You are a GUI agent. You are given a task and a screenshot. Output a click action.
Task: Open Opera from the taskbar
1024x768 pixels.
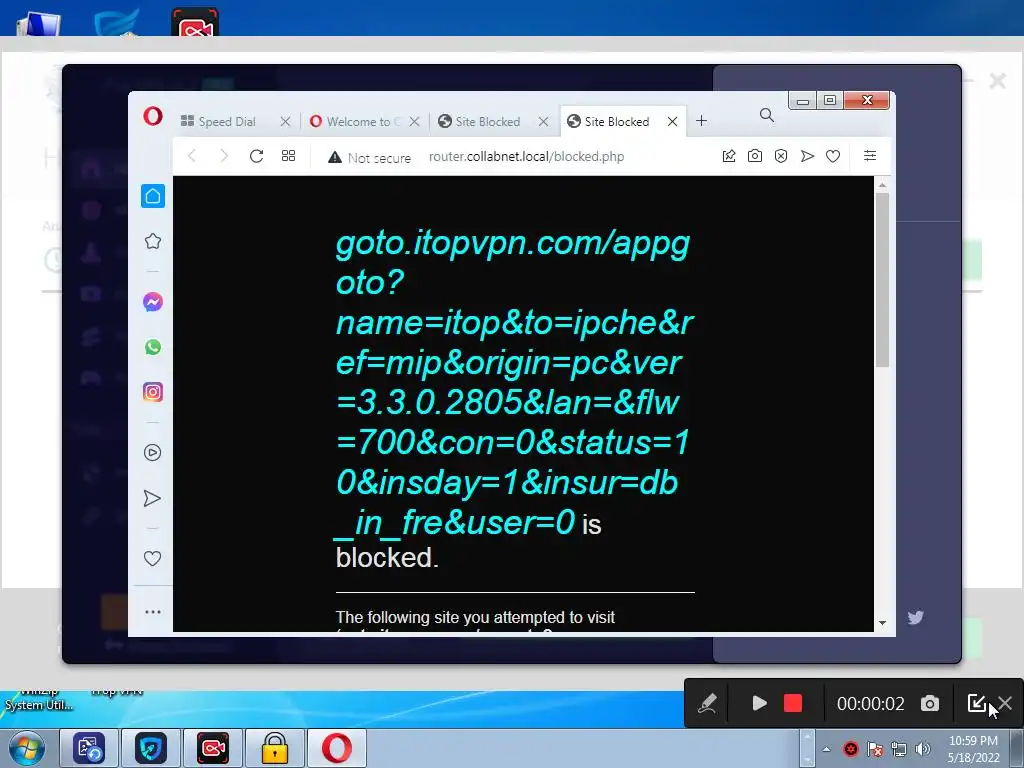pyautogui.click(x=337, y=748)
